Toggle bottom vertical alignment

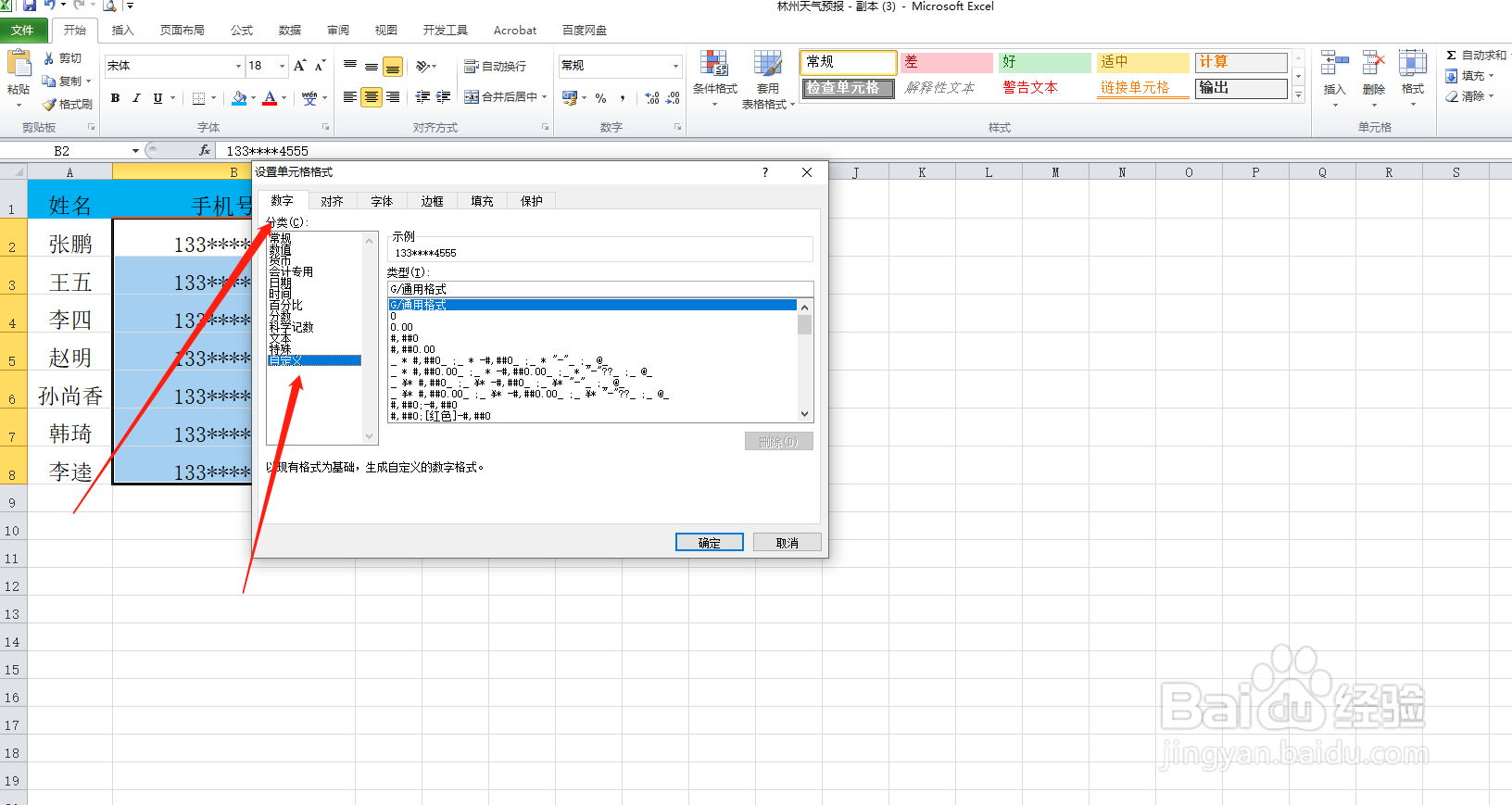tap(393, 66)
